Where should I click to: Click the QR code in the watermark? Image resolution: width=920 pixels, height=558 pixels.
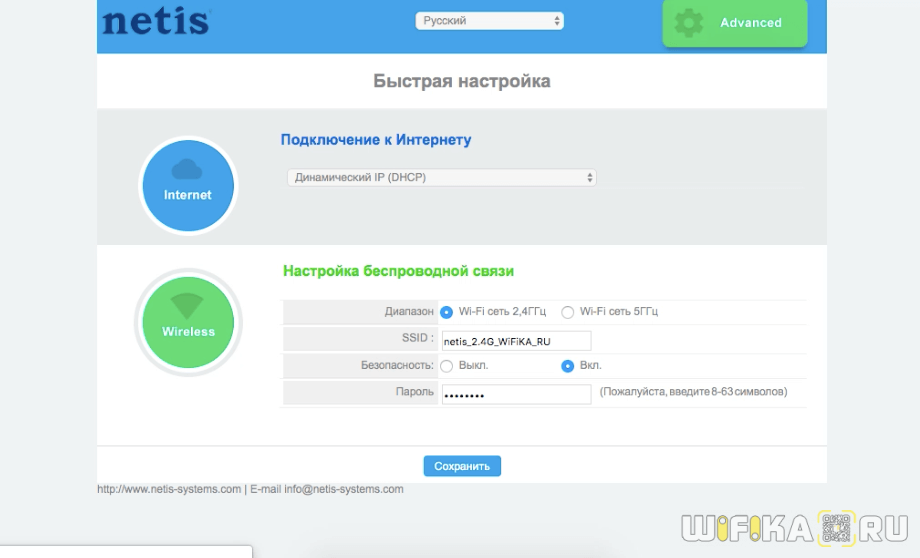pyautogui.click(x=836, y=526)
